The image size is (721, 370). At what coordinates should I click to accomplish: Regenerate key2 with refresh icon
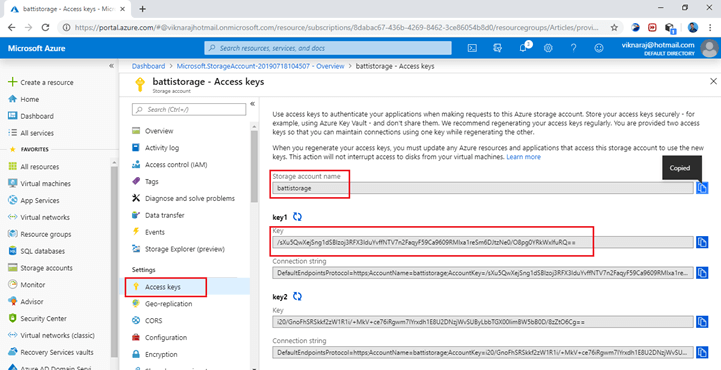[298, 296]
